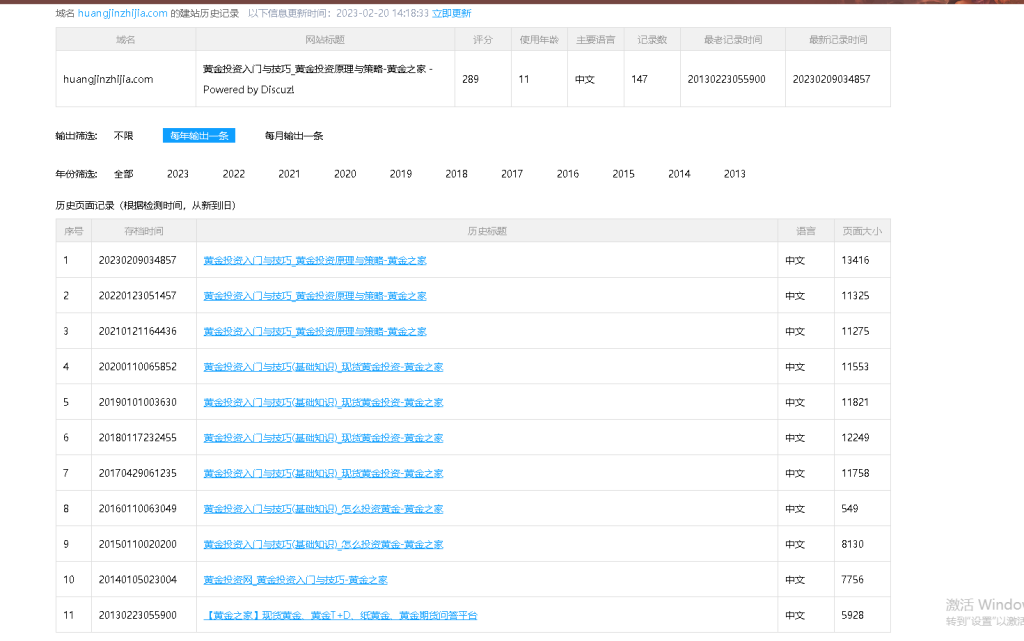Image resolution: width=1024 pixels, height=641 pixels.
Task: Filter records to year 2023
Action: [178, 174]
